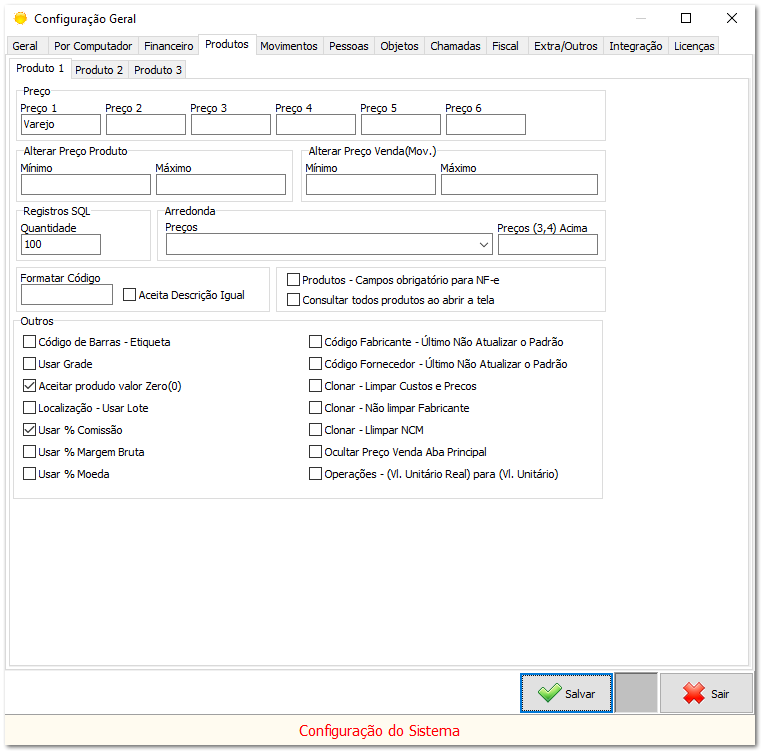Switch to the Integração tab
This screenshot has width=764, height=754.
(635, 46)
